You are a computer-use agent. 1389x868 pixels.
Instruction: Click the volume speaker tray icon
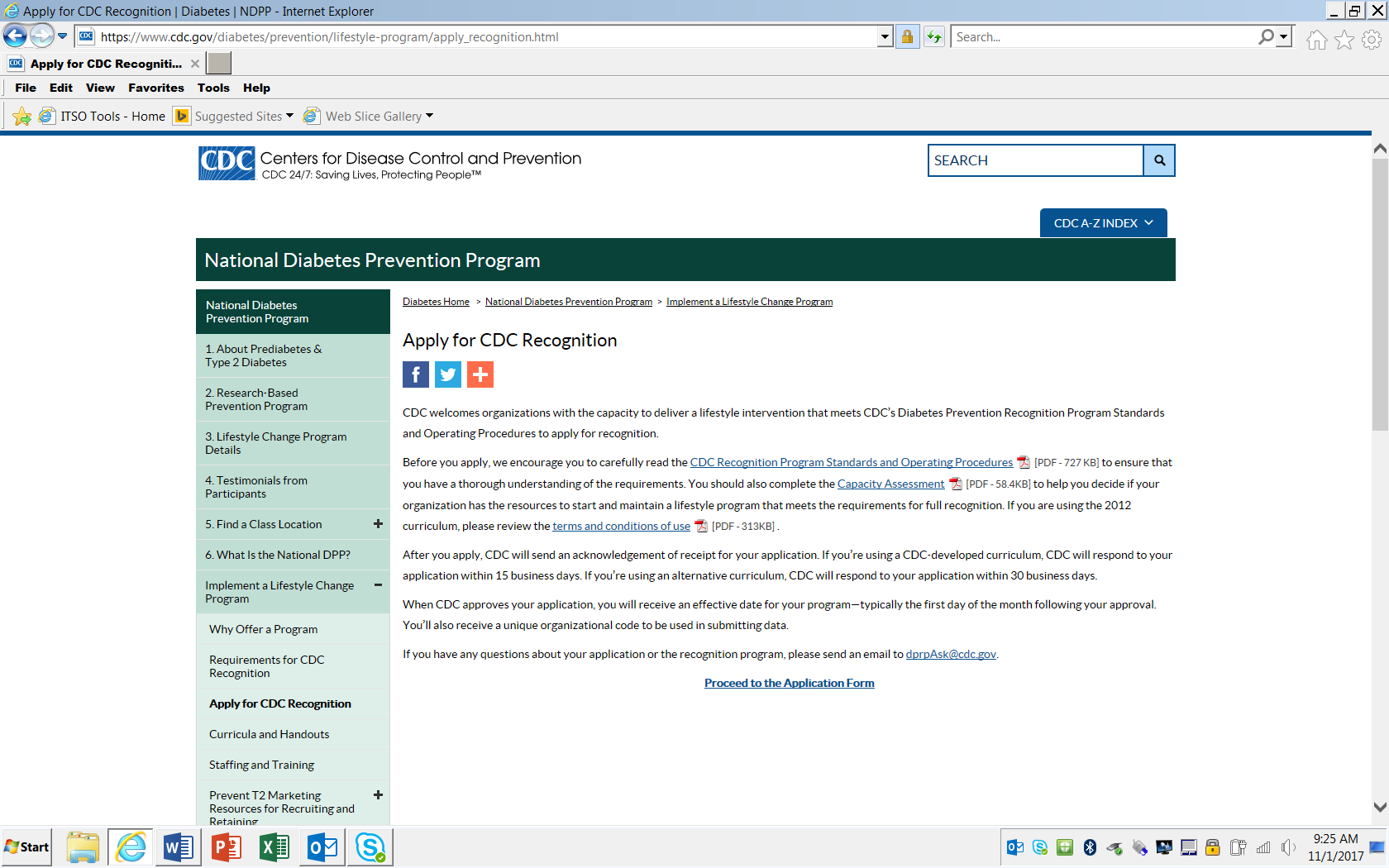coord(1288,847)
